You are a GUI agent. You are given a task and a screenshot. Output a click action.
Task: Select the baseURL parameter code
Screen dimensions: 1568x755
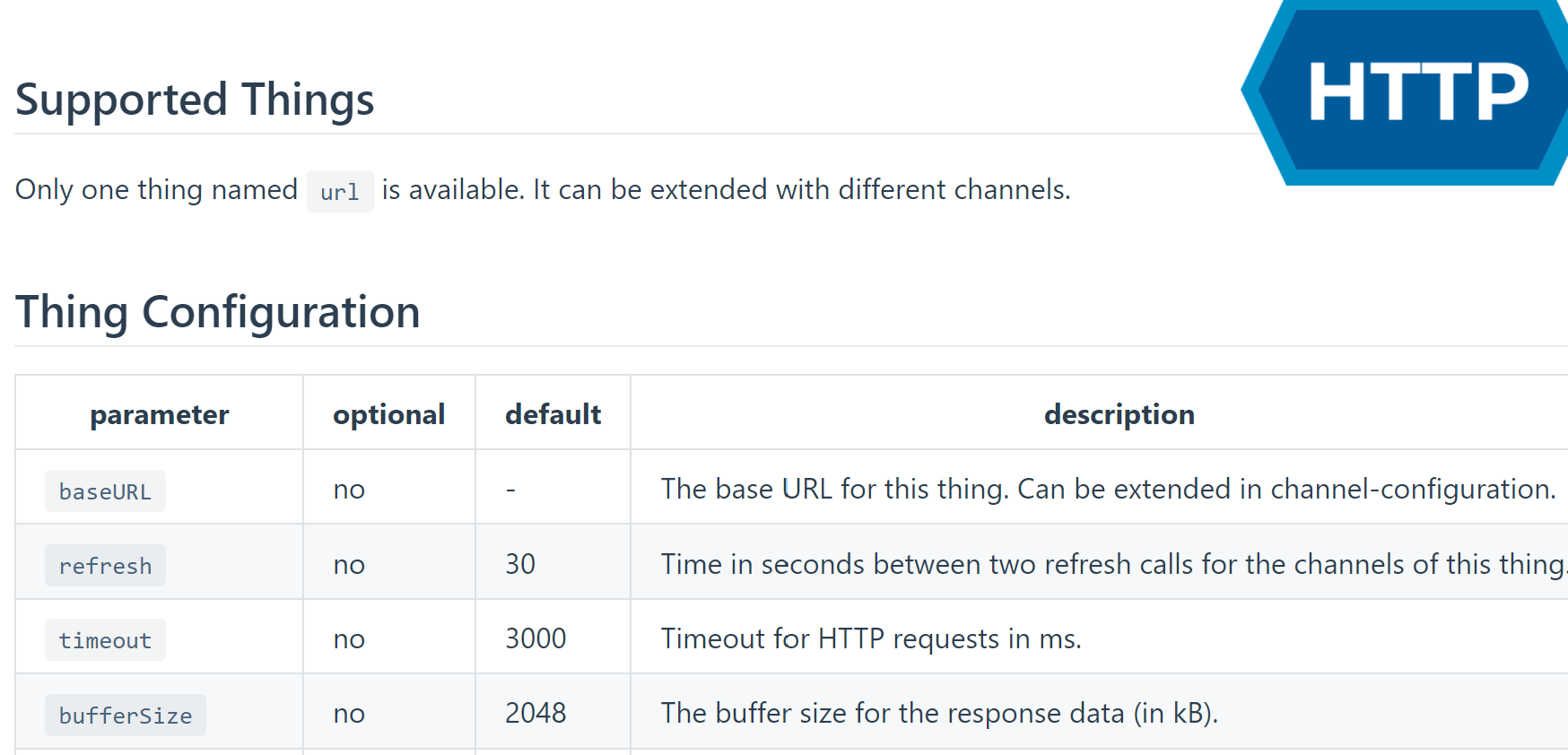[x=105, y=491]
